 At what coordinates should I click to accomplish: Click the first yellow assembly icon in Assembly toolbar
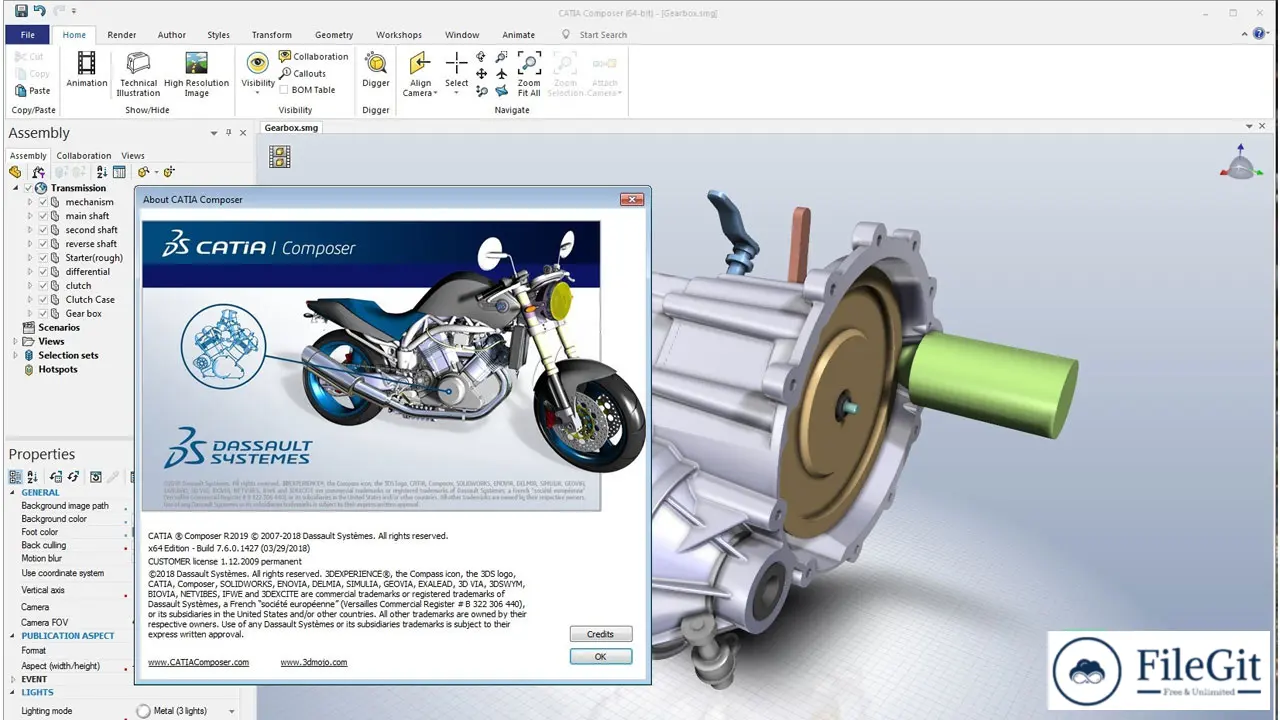pos(15,172)
